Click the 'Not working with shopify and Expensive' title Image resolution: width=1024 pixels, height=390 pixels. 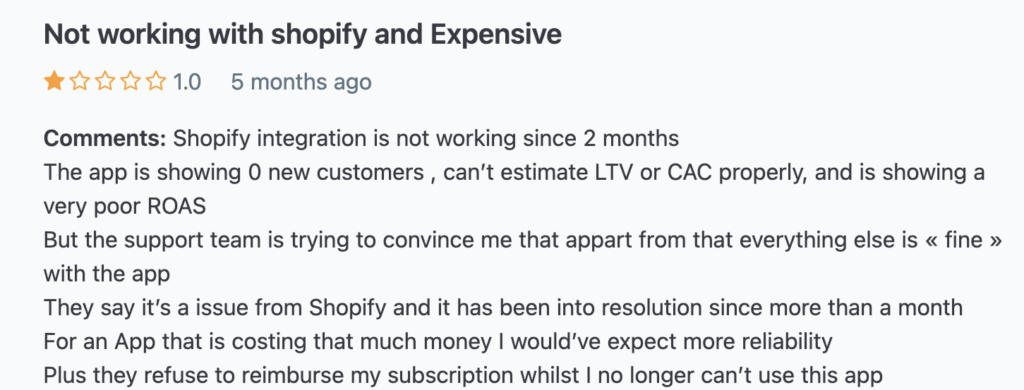click(302, 35)
